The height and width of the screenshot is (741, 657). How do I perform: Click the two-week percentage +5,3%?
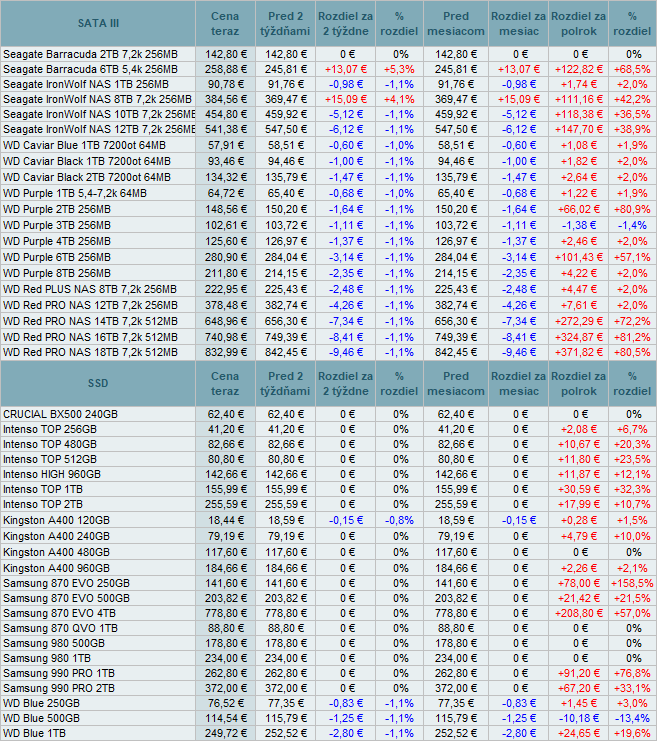(399, 69)
